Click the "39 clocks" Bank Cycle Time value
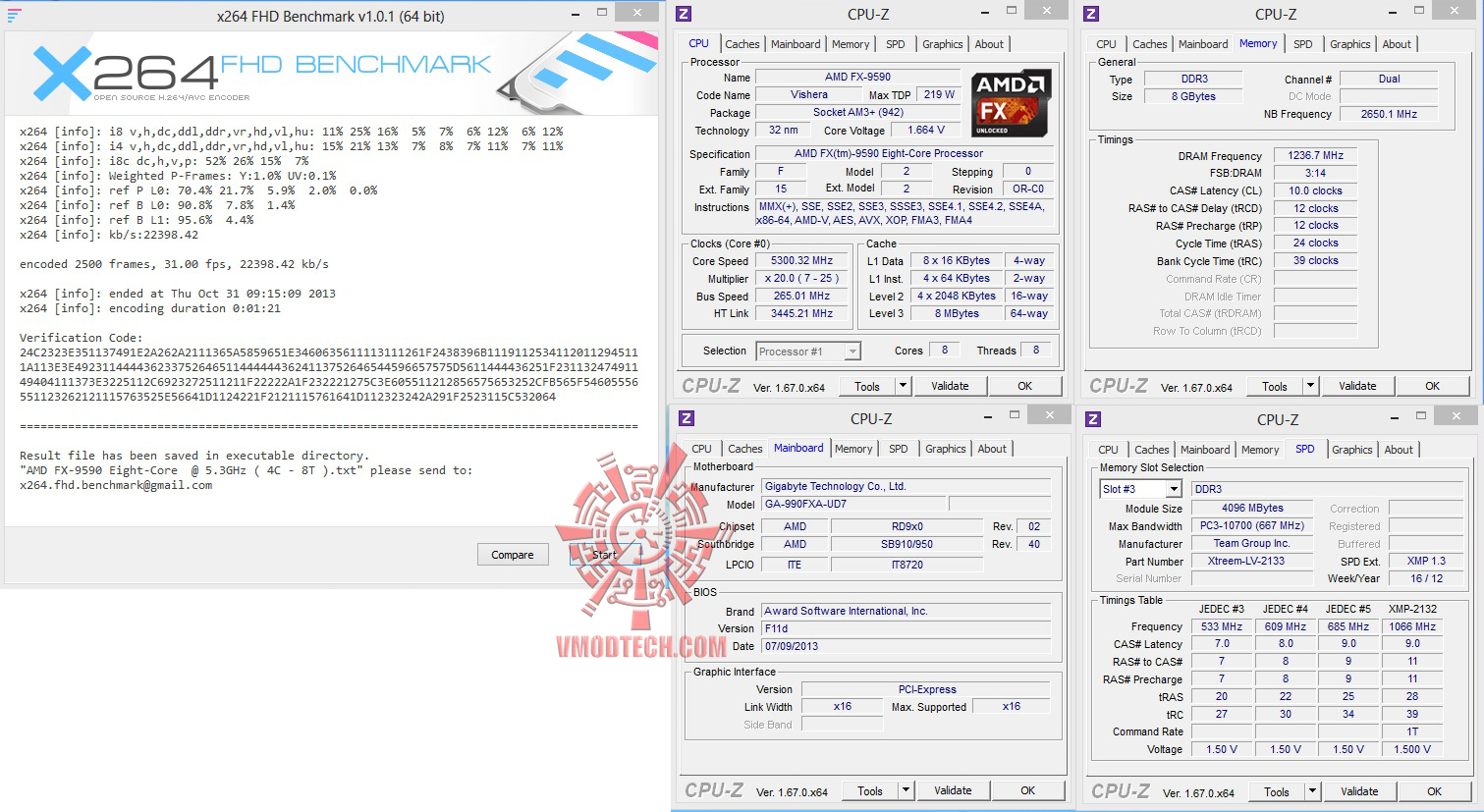This screenshot has width=1484, height=812. 1315,260
